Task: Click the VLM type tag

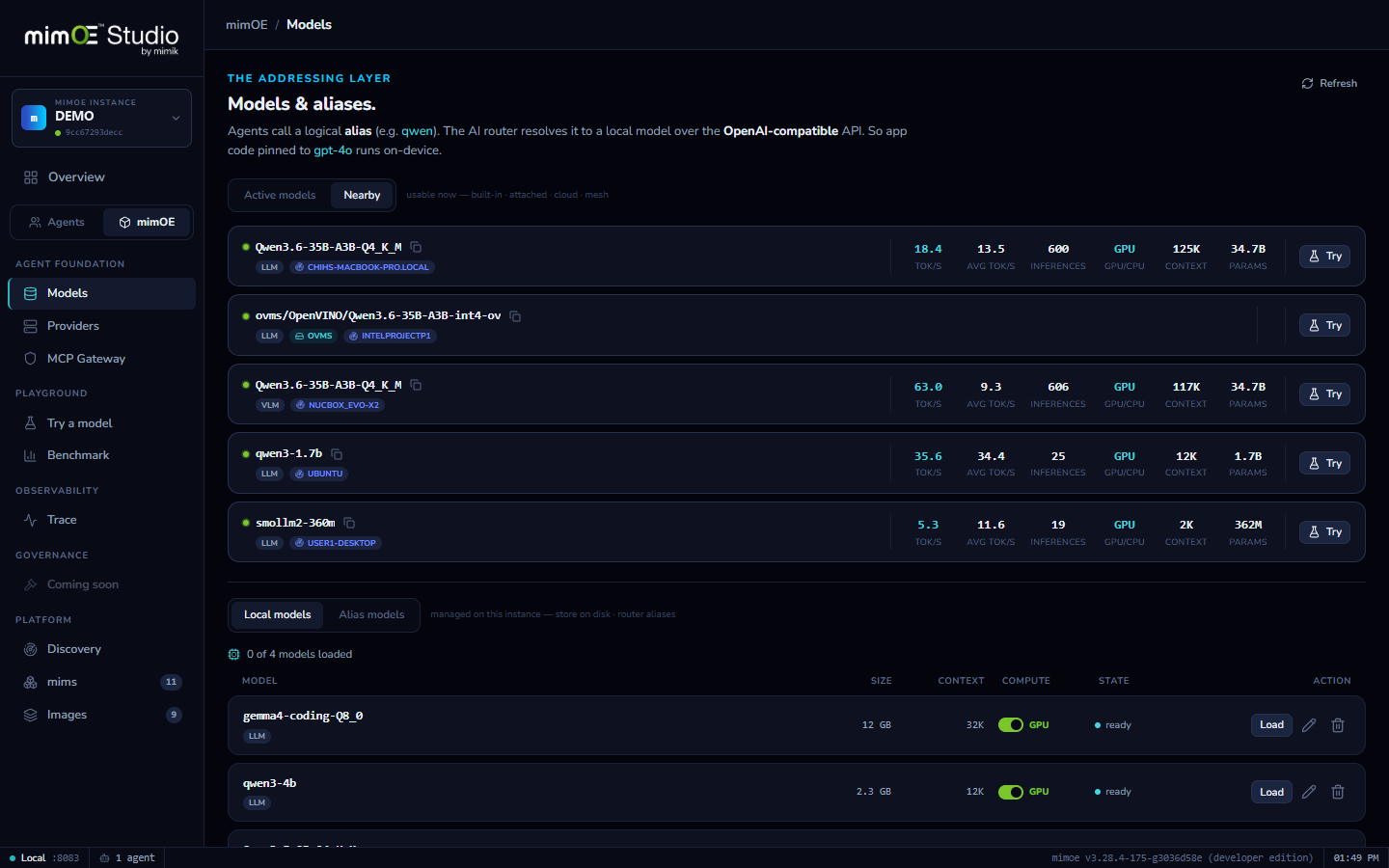Action: [270, 405]
